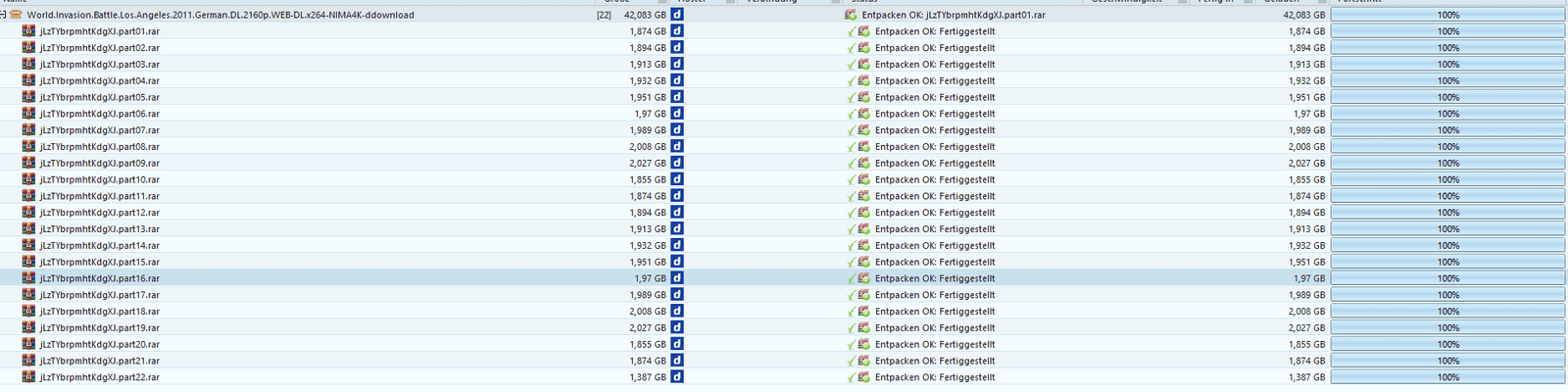
Task: Select file jLzTYbrpmhtKdgXJ.part12.rar
Action: [x=100, y=213]
